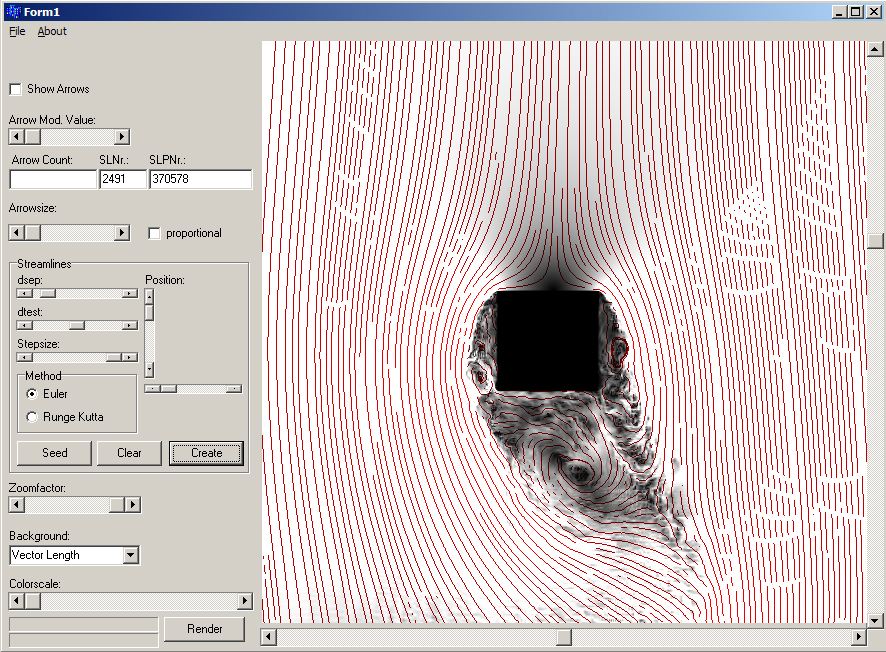Click right arrow of Arrow Mod. Value slider
Screen dimensions: 886x652
[x=122, y=137]
